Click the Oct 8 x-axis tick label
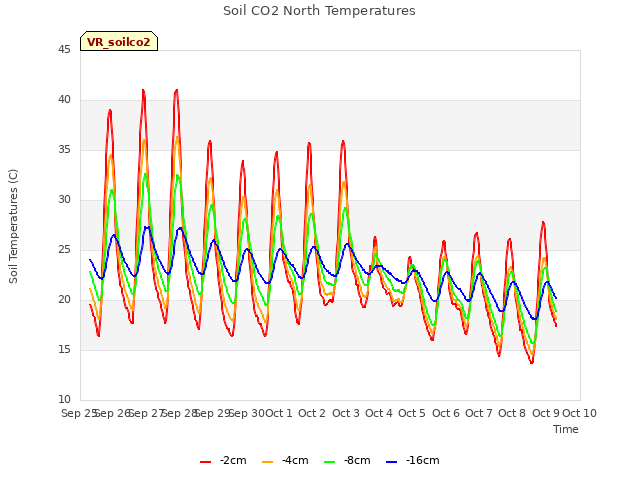640x480 pixels. 512,413
